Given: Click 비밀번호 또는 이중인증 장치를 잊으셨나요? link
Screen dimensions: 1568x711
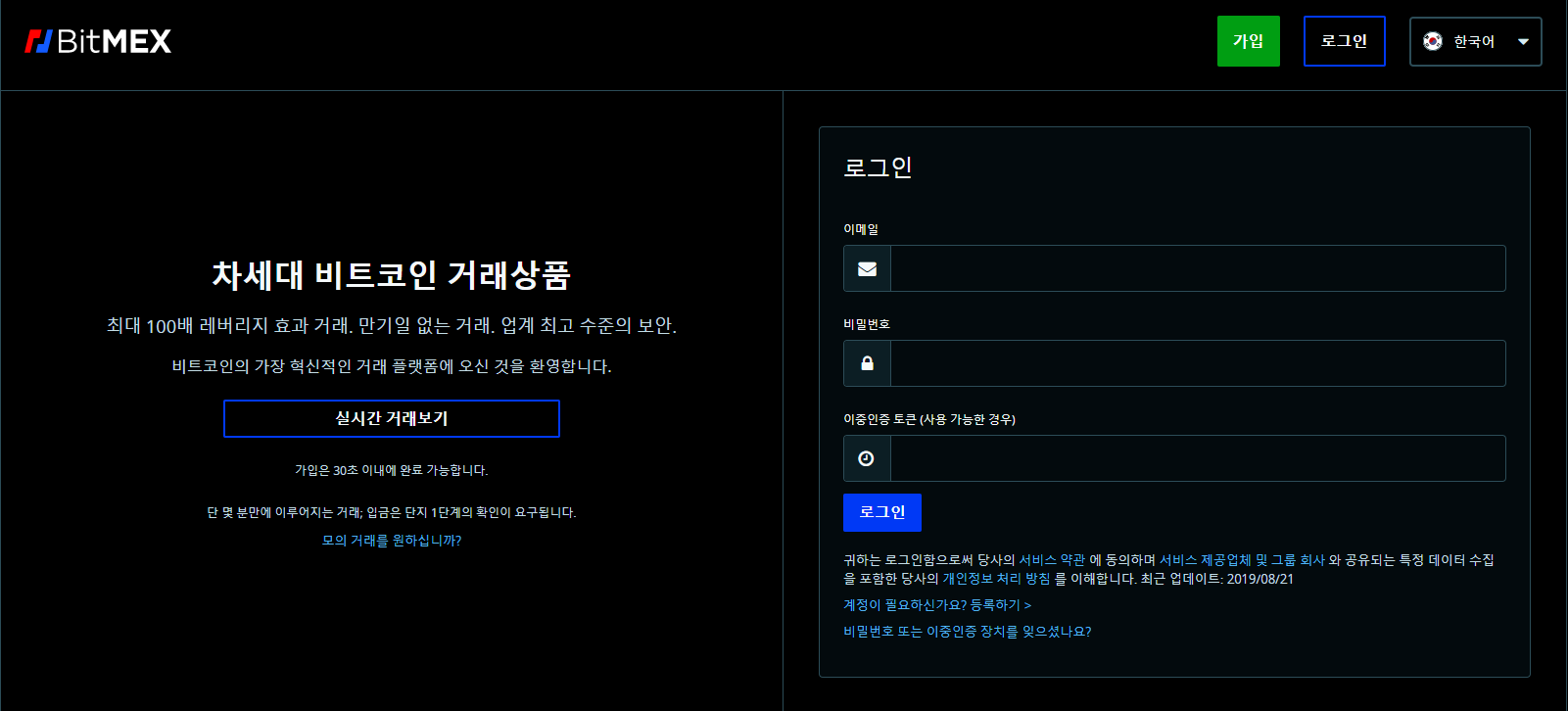Looking at the screenshot, I should coord(968,632).
